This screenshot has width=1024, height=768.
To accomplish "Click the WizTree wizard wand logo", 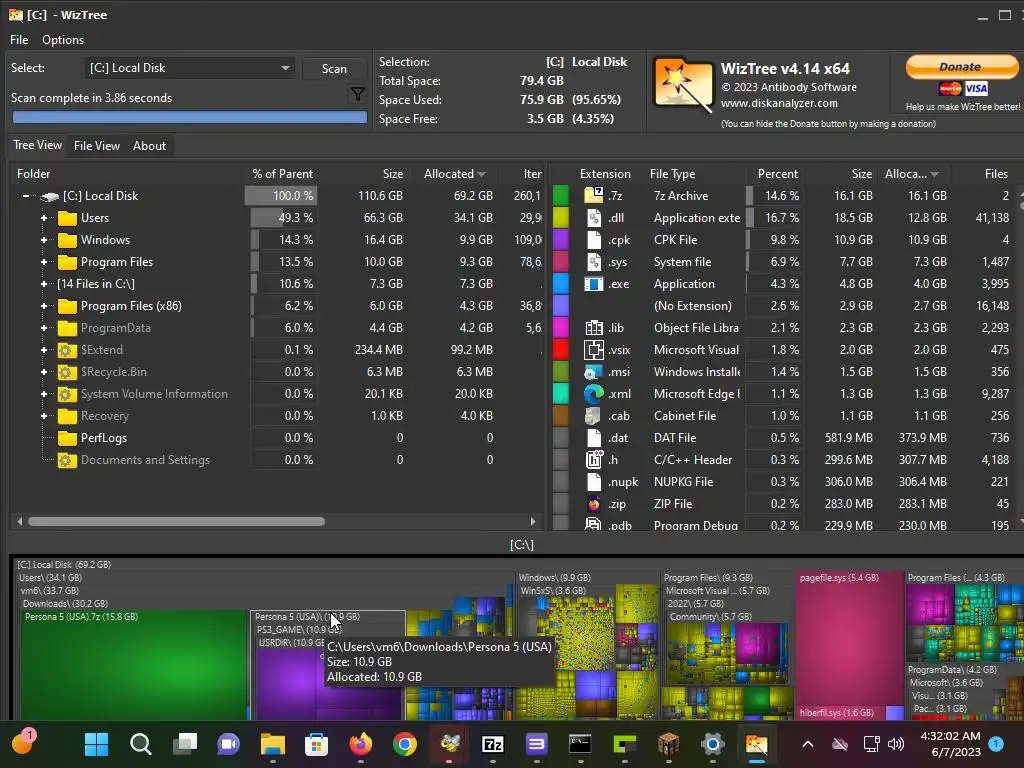I will click(x=683, y=86).
